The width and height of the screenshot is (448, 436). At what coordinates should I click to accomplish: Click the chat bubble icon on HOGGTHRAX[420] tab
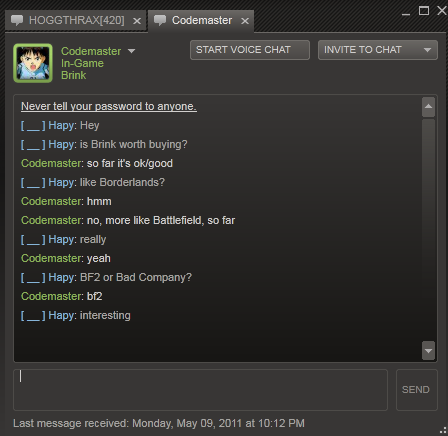point(17,20)
